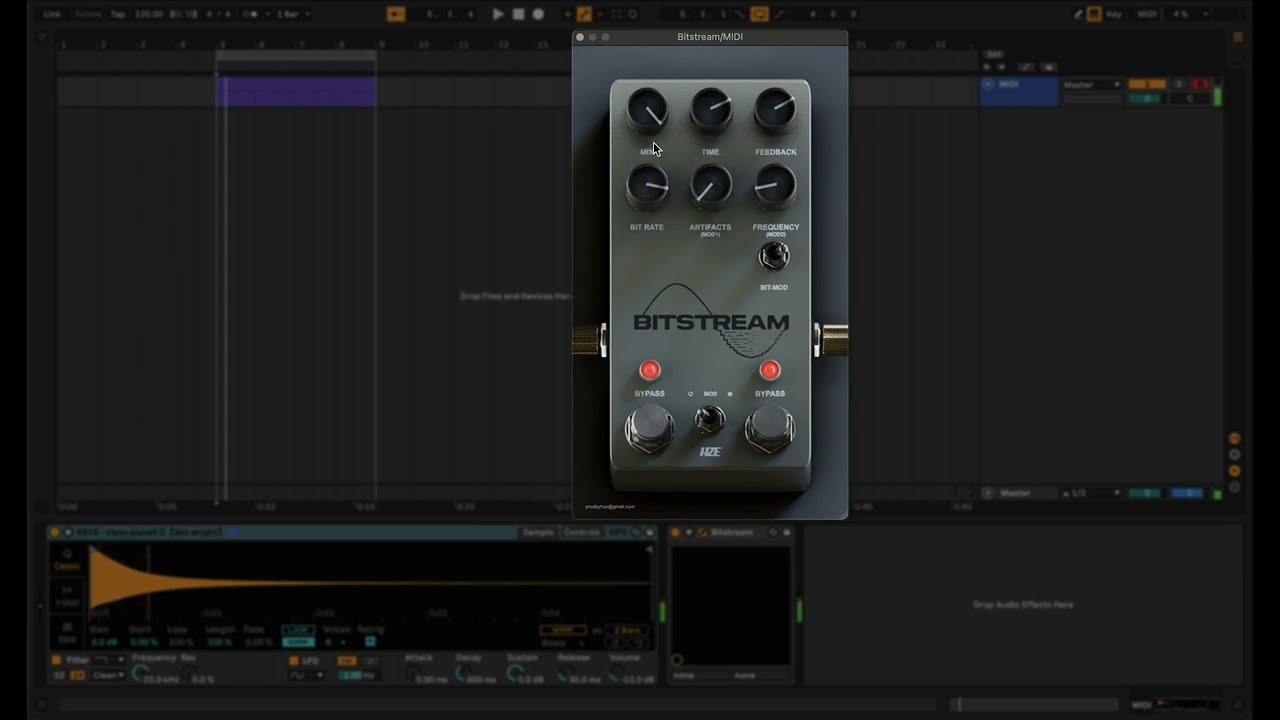Toggle the metronome in Ableton's control bar
Image resolution: width=1280 pixels, height=720 pixels.
[x=252, y=14]
